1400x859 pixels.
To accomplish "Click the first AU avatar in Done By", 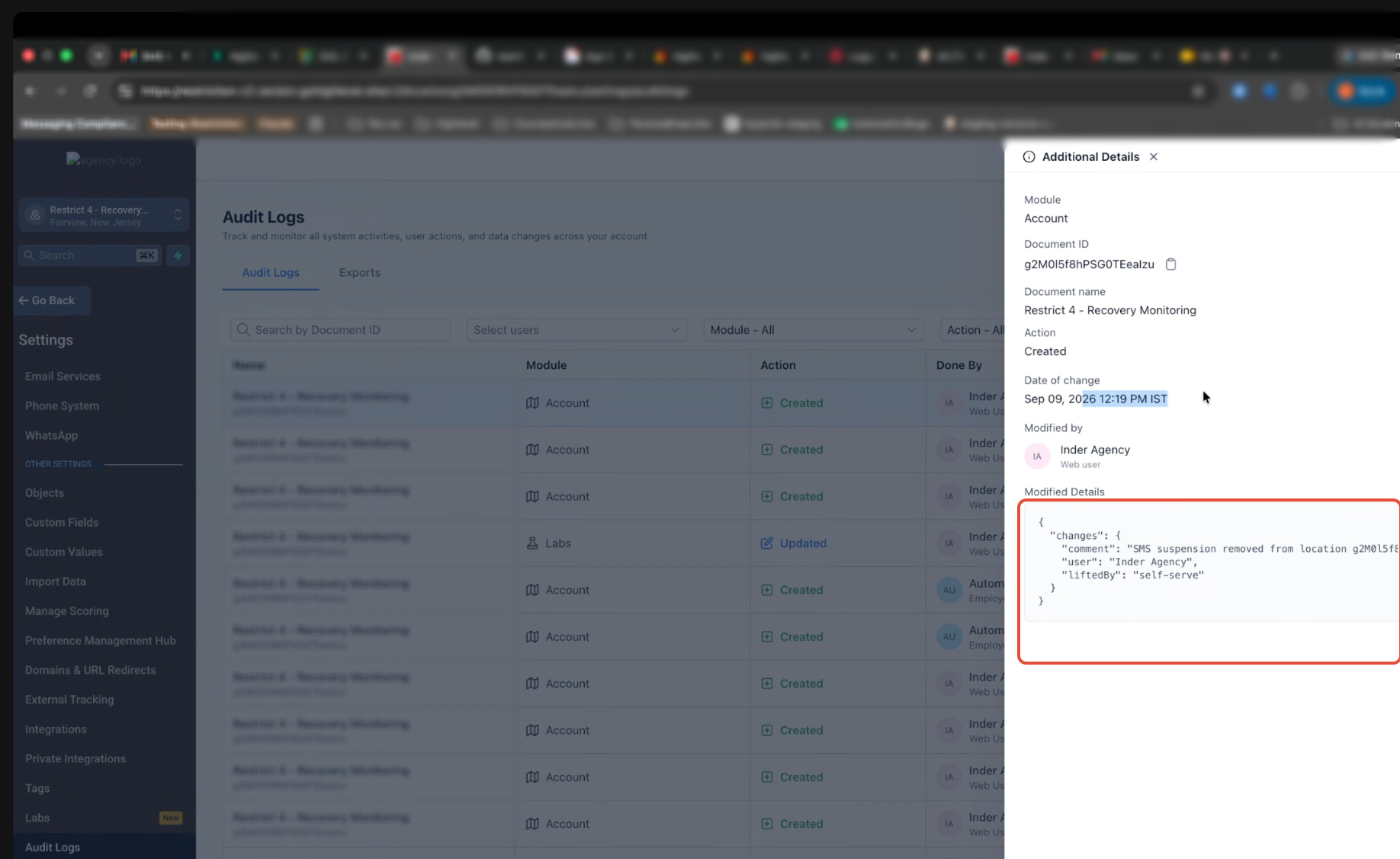I will pyautogui.click(x=949, y=591).
